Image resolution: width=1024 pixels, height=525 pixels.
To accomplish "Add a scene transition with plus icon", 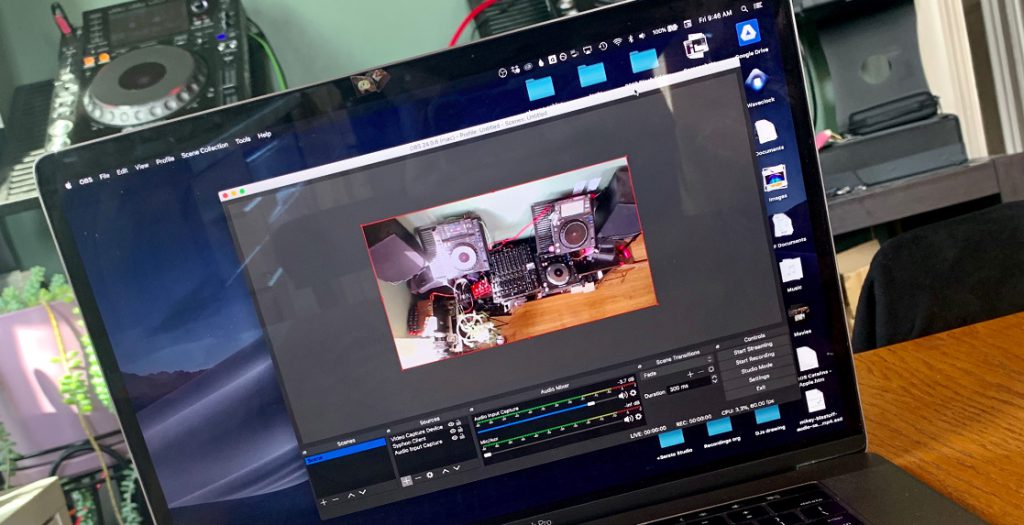I will [x=690, y=374].
